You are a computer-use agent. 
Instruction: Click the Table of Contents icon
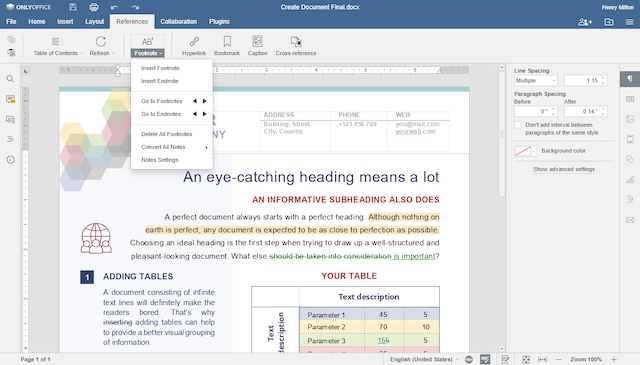pyautogui.click(x=56, y=42)
